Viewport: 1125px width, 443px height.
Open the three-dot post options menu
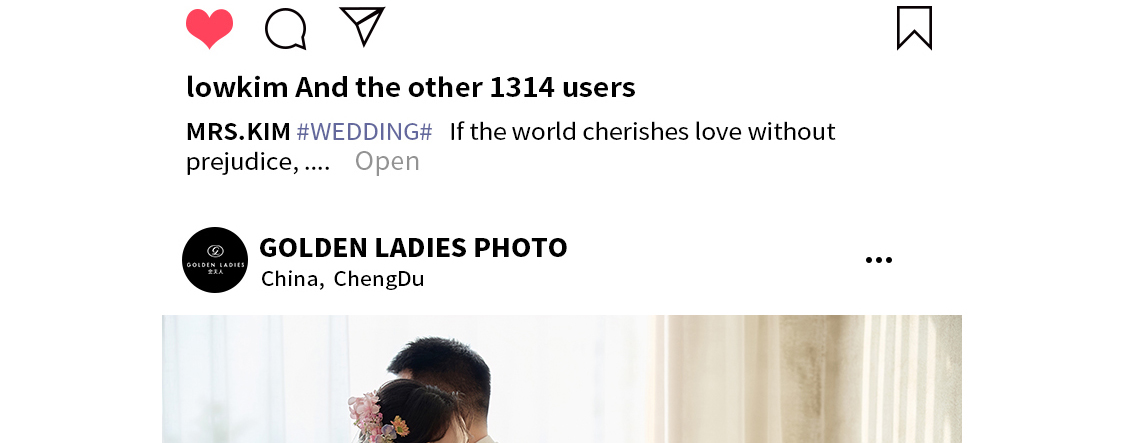coord(879,260)
